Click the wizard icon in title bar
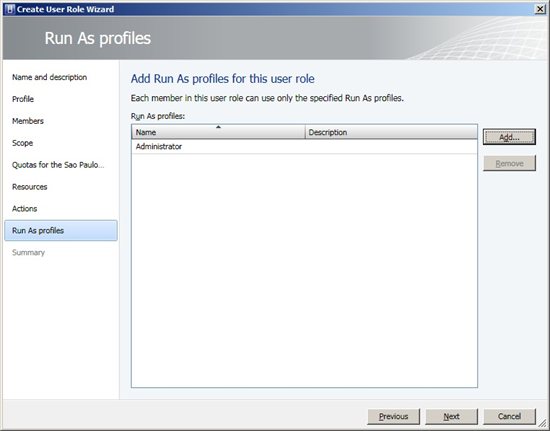 (10, 9)
